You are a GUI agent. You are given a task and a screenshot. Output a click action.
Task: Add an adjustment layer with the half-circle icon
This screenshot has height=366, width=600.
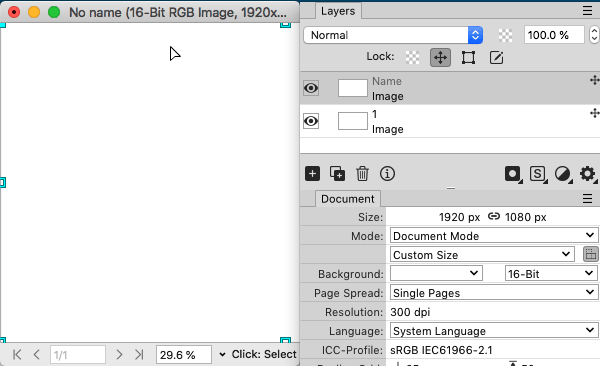click(563, 174)
